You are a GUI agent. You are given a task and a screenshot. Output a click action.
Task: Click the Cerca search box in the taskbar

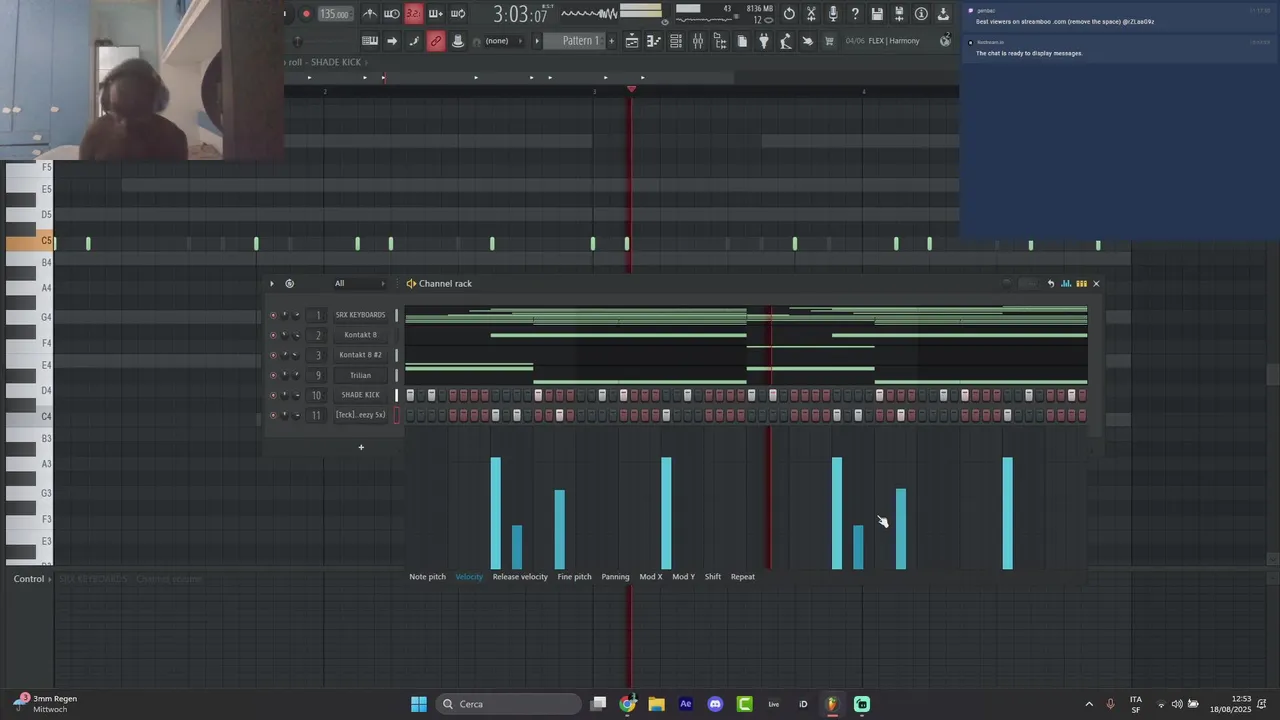pyautogui.click(x=510, y=704)
